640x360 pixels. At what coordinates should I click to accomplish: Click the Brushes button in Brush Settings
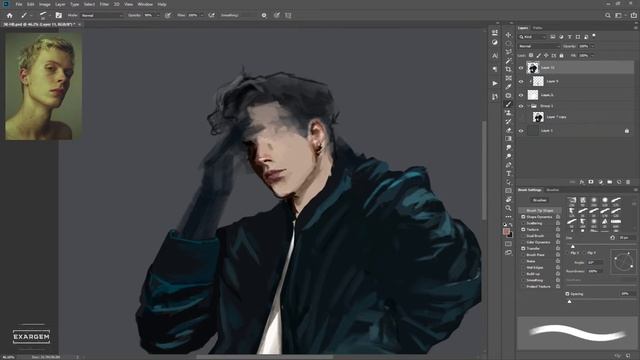(540, 200)
